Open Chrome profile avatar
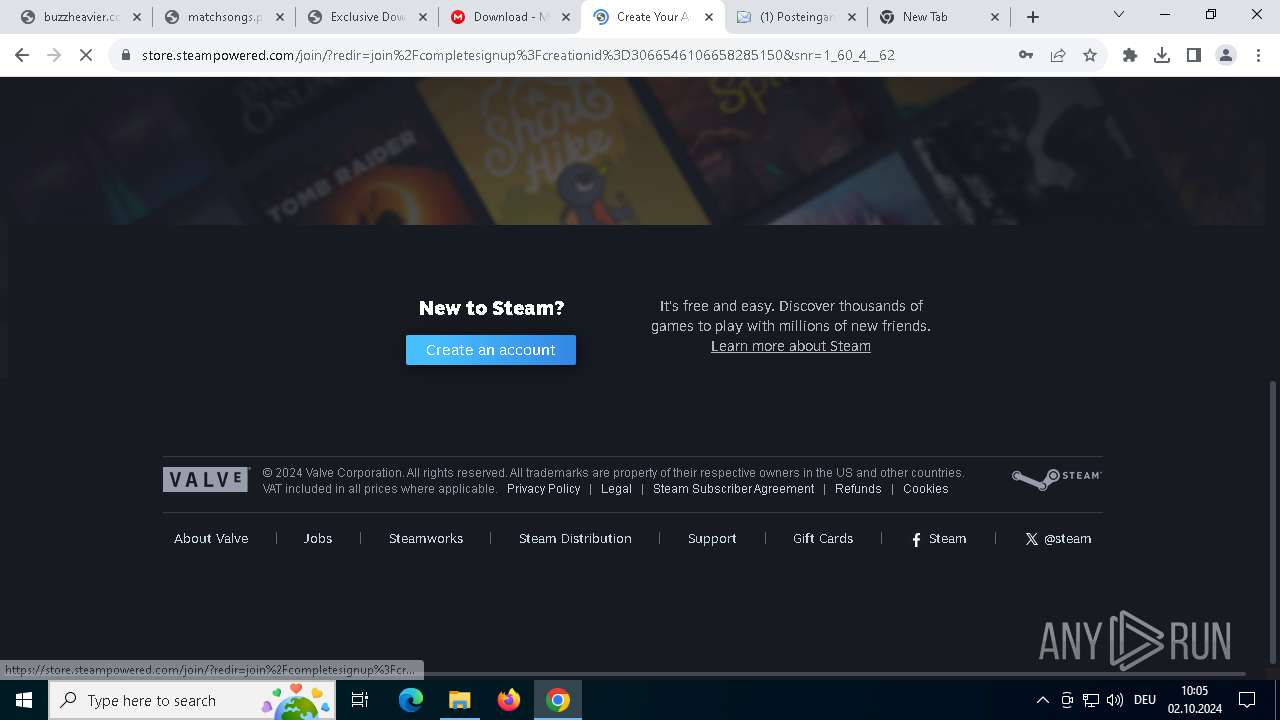The height and width of the screenshot is (720, 1280). tap(1226, 55)
